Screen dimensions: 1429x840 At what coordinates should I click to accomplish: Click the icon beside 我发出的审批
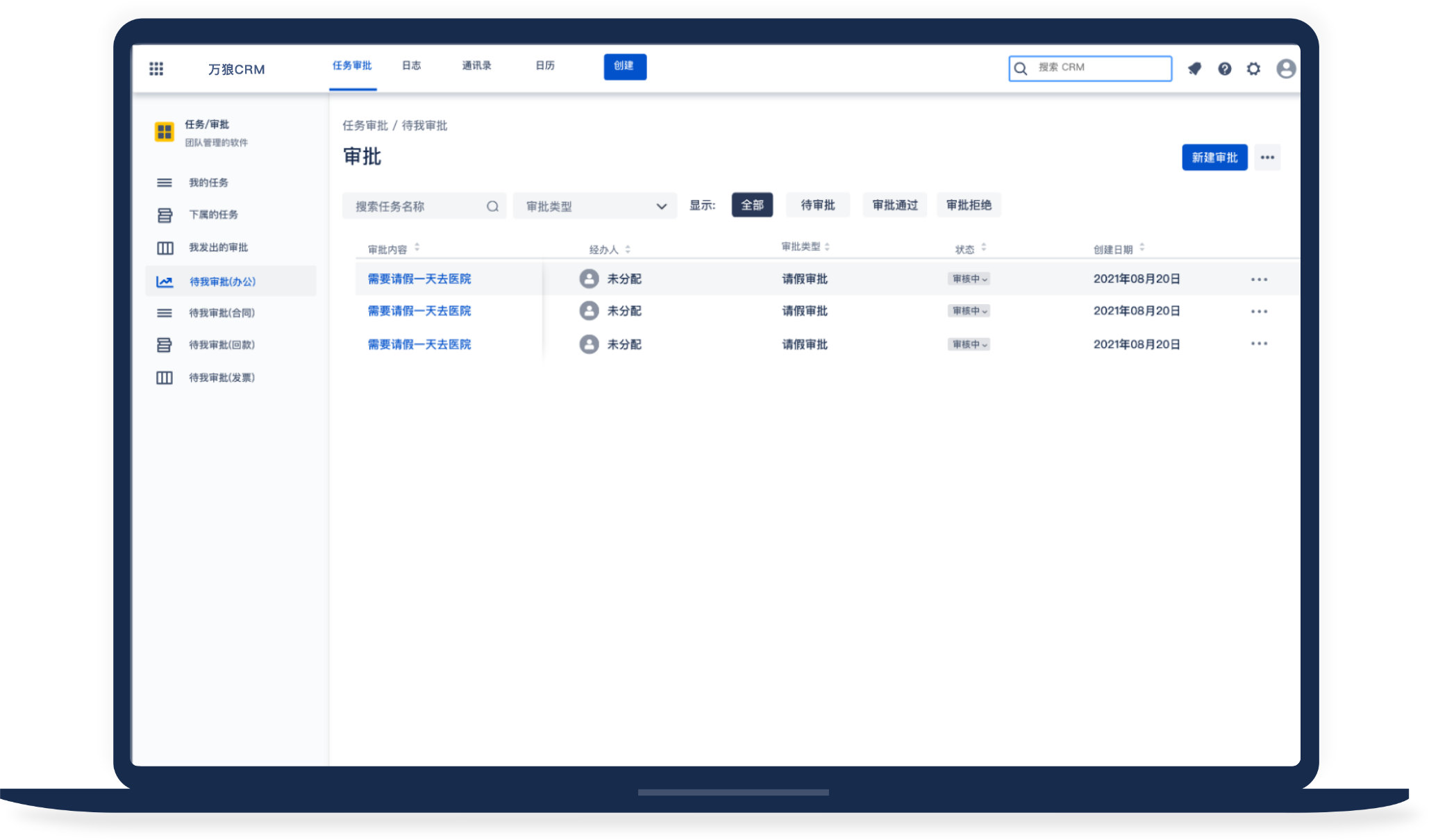165,248
